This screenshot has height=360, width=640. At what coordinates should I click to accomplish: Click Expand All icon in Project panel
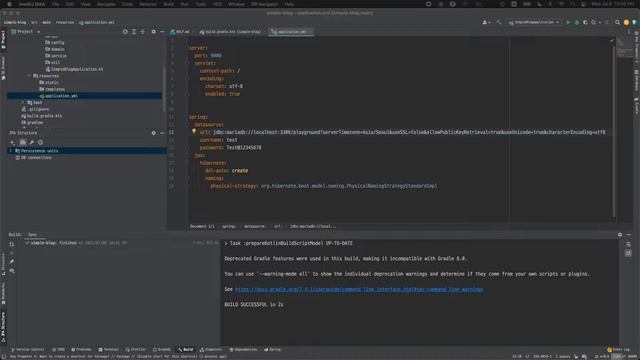[134, 31]
